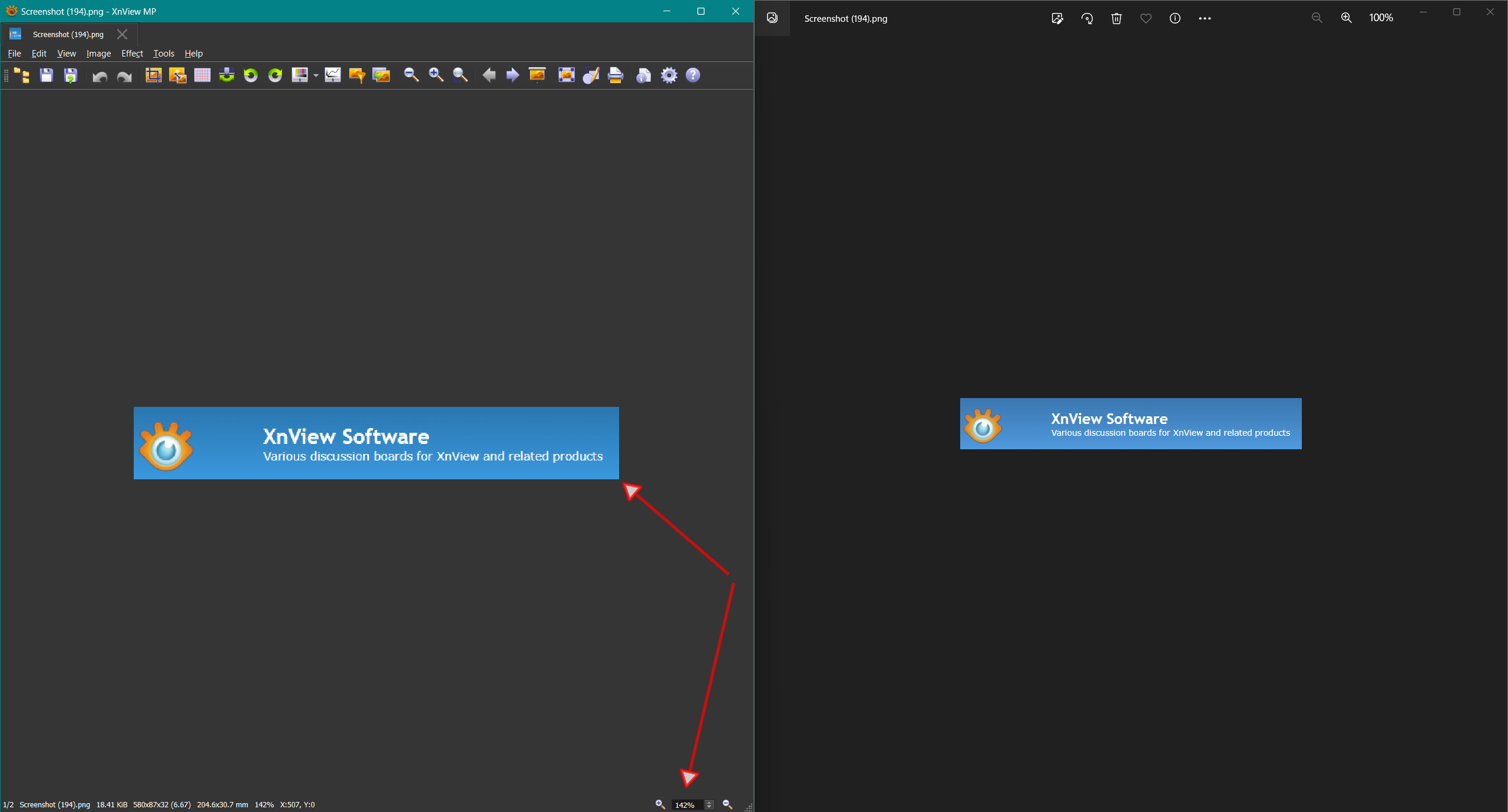Toggle favorite heart in Photos app
The image size is (1508, 812).
[1146, 18]
